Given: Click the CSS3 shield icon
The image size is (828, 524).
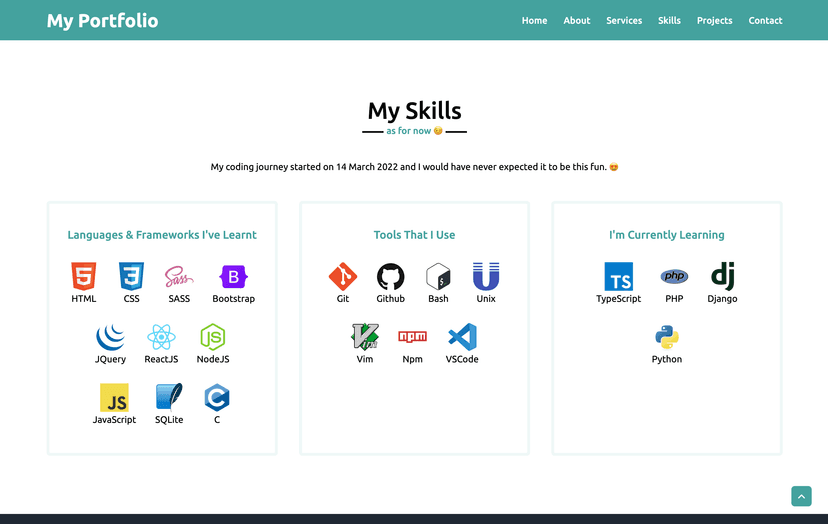Looking at the screenshot, I should pos(131,276).
